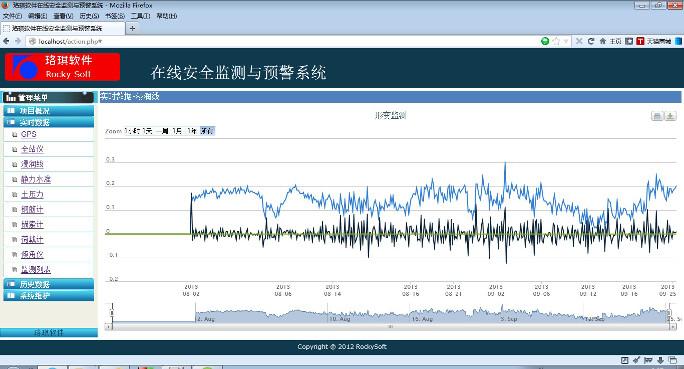The image size is (684, 369).
Task: Click the checkmark icon in status bar
Action: [x=636, y=360]
